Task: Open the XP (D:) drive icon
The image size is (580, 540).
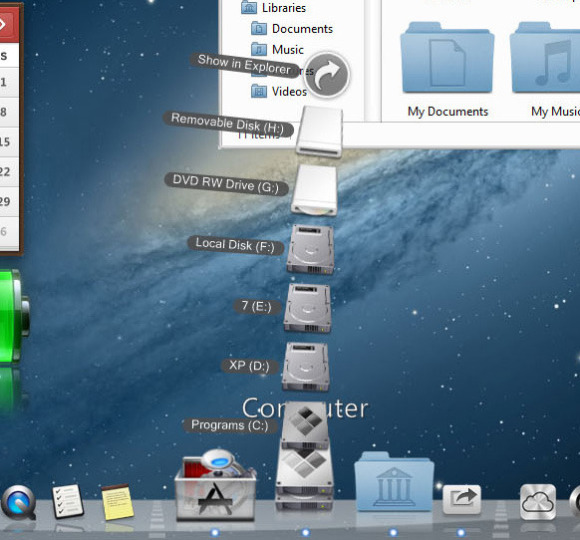Action: pos(306,367)
